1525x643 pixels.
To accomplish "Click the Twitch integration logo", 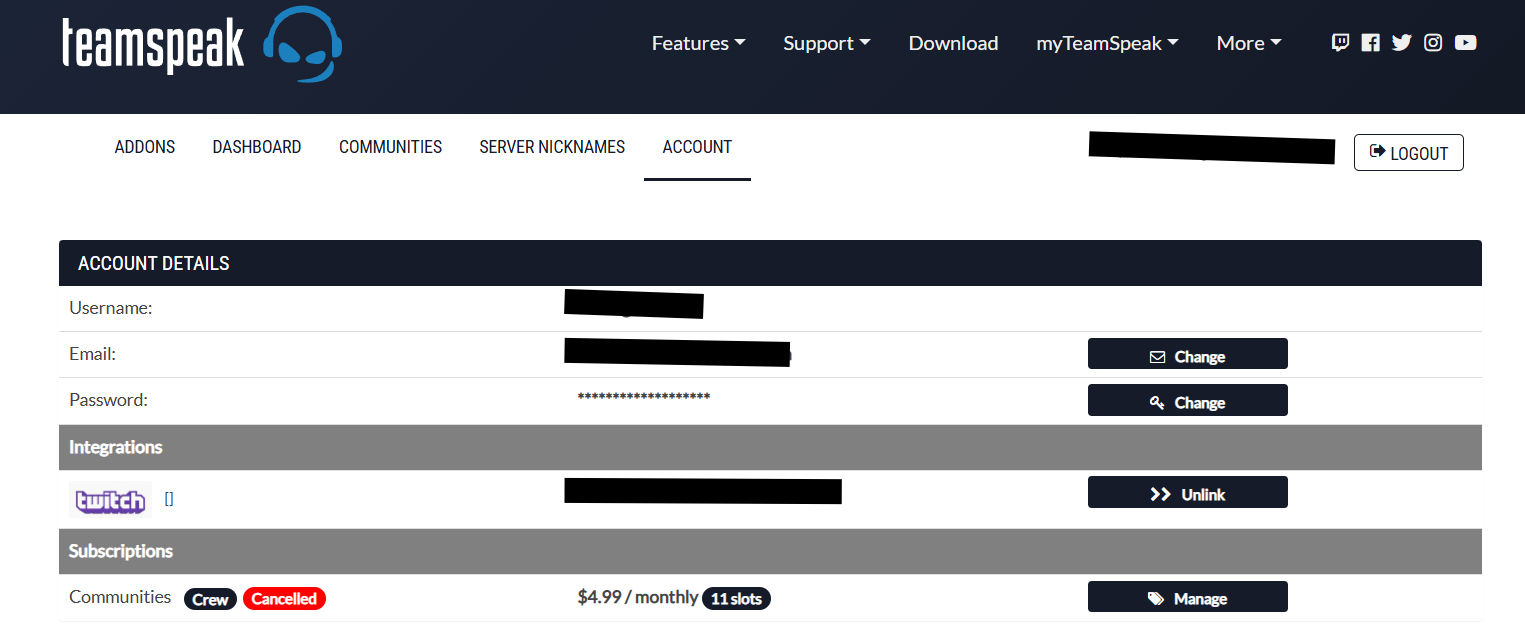I will [x=110, y=500].
